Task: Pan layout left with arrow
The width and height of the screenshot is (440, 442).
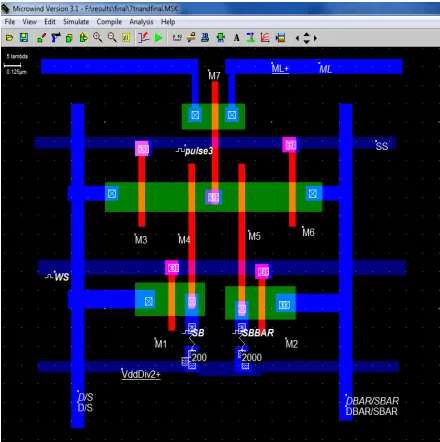Action: point(297,38)
